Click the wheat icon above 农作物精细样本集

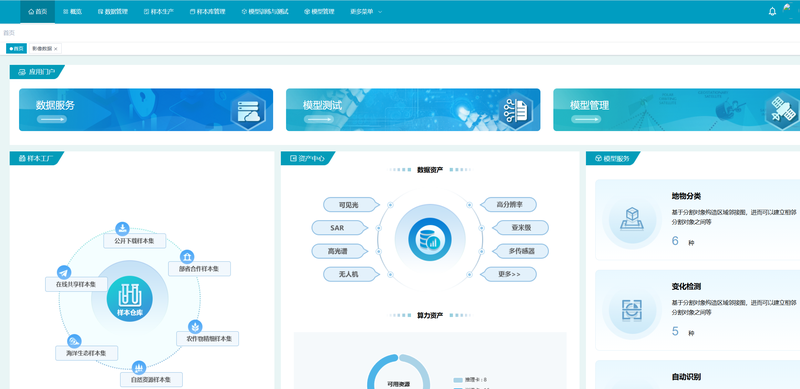point(195,327)
